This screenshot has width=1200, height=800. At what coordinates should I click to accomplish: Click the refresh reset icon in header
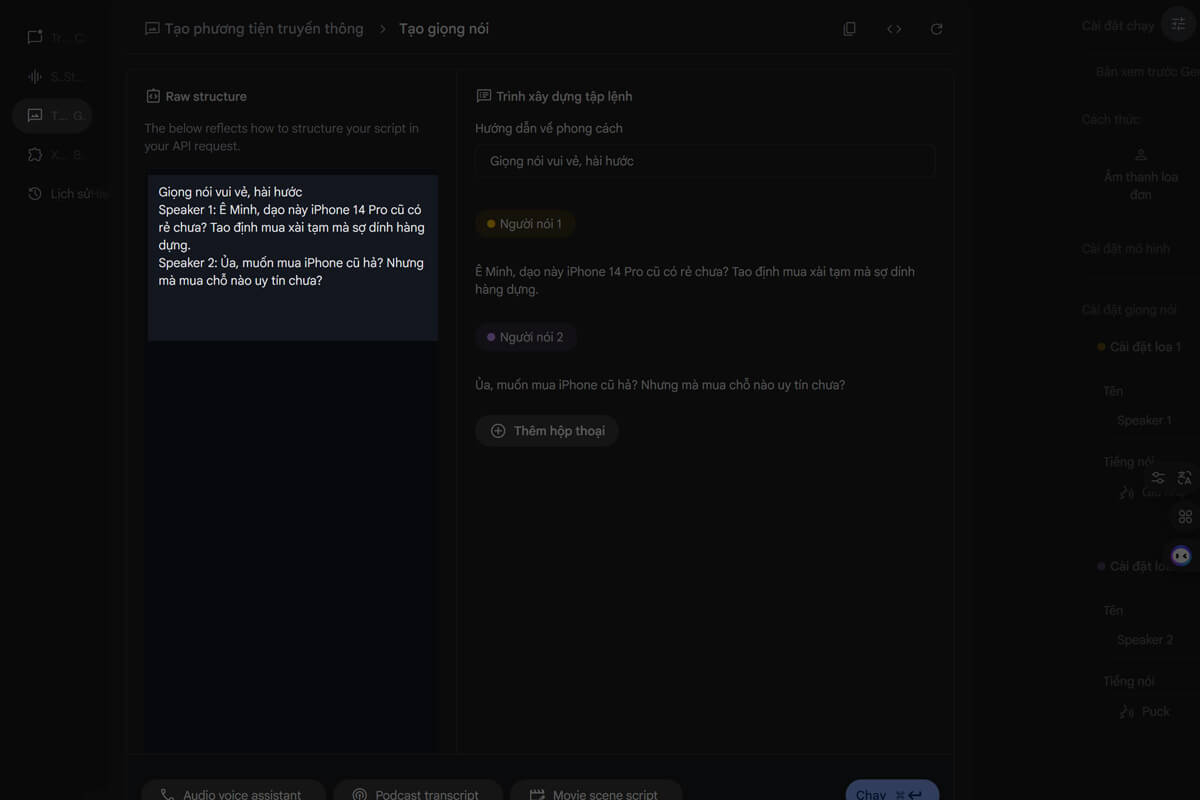(x=936, y=29)
